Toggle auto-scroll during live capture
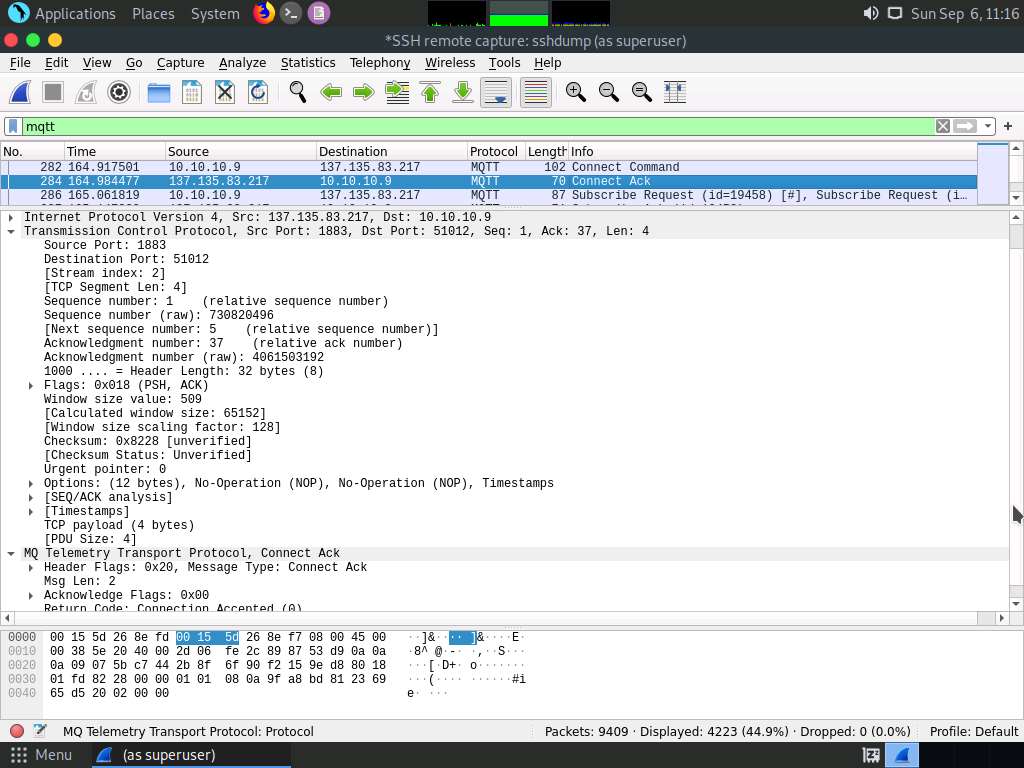This screenshot has height=768, width=1024. (495, 92)
